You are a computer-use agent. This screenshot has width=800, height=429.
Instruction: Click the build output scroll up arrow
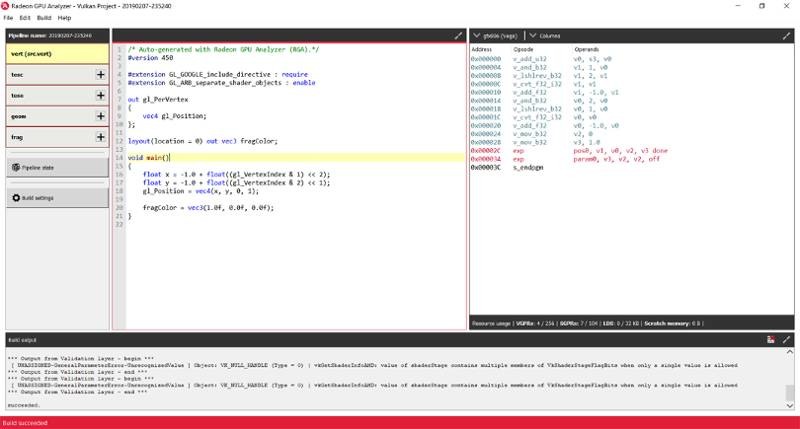coord(790,352)
